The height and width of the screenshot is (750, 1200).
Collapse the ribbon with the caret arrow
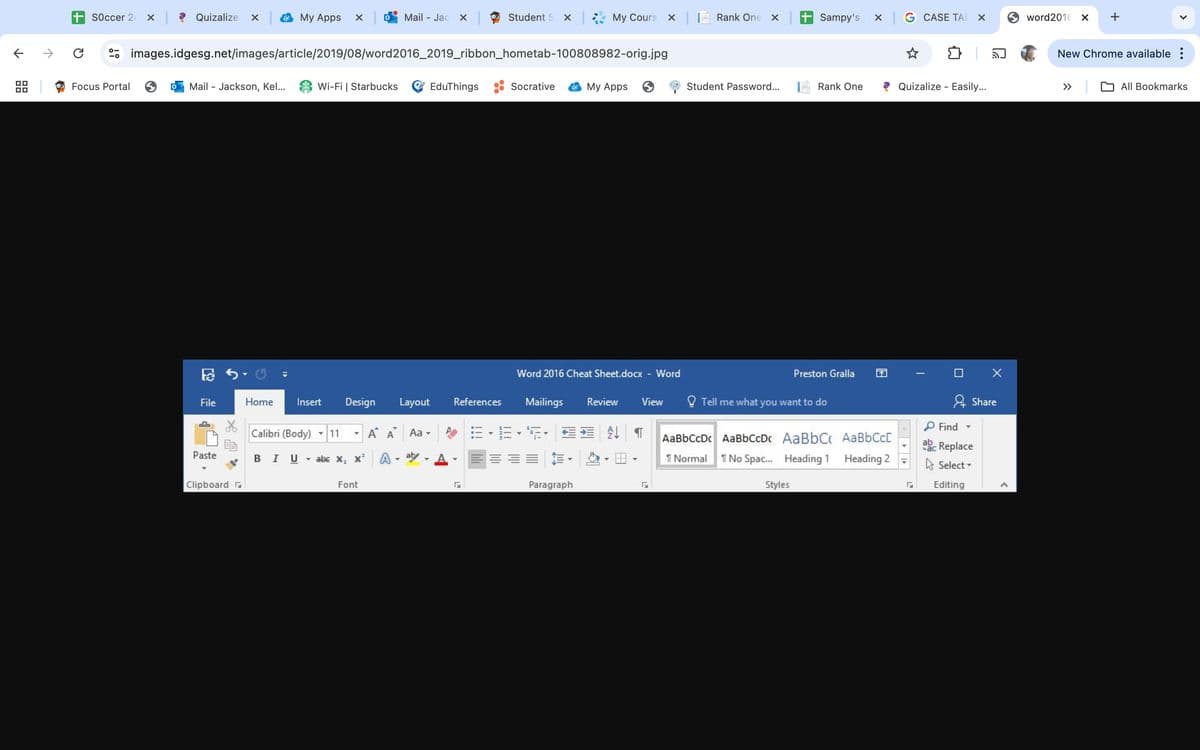pos(1003,485)
